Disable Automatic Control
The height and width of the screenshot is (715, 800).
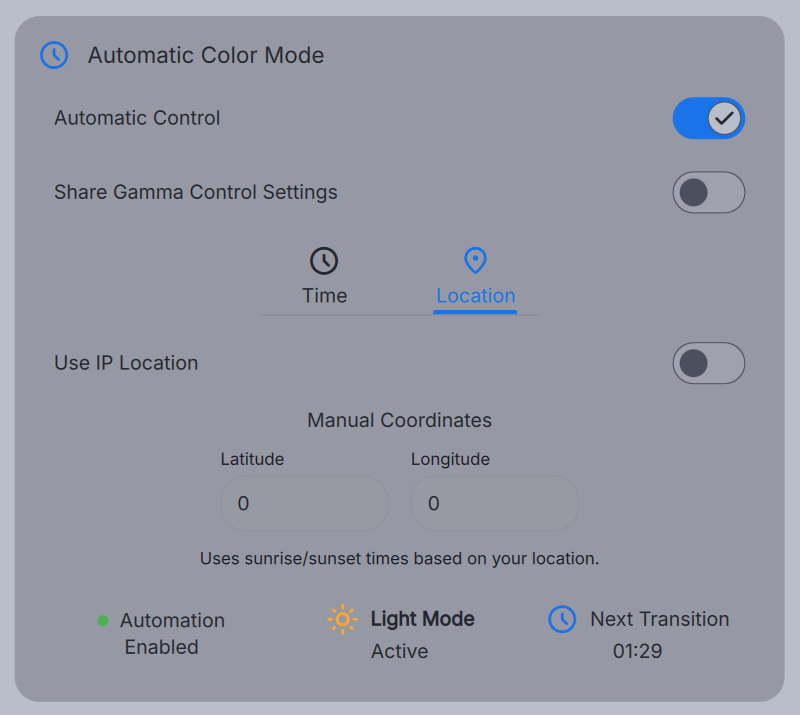[x=709, y=118]
